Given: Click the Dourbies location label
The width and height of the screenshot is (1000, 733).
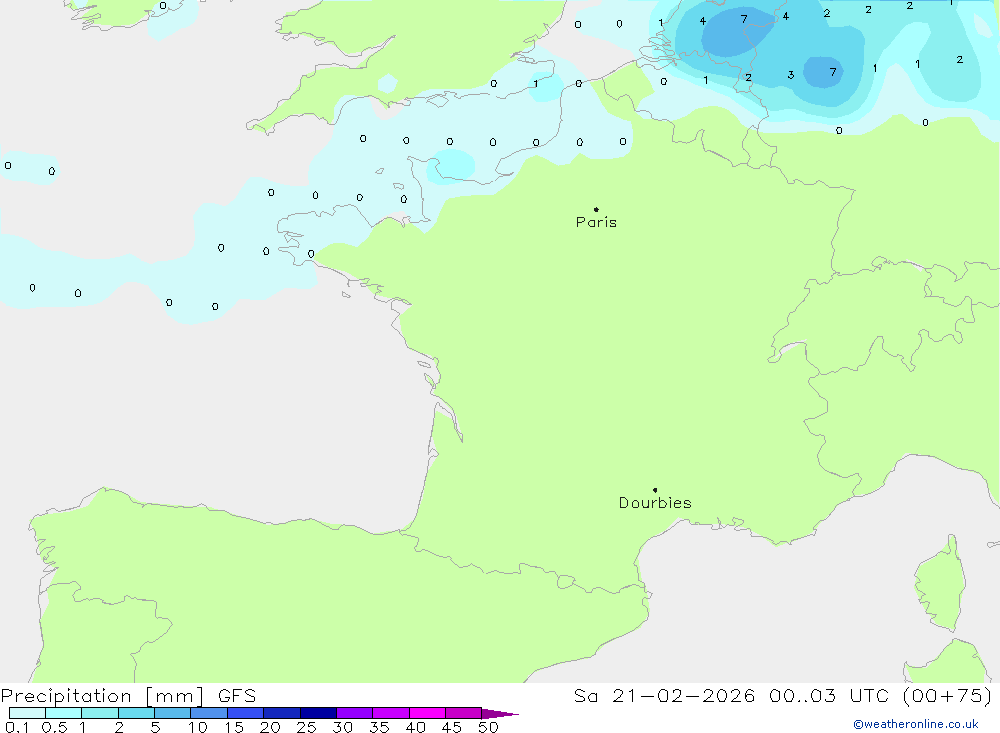Looking at the screenshot, I should [655, 503].
